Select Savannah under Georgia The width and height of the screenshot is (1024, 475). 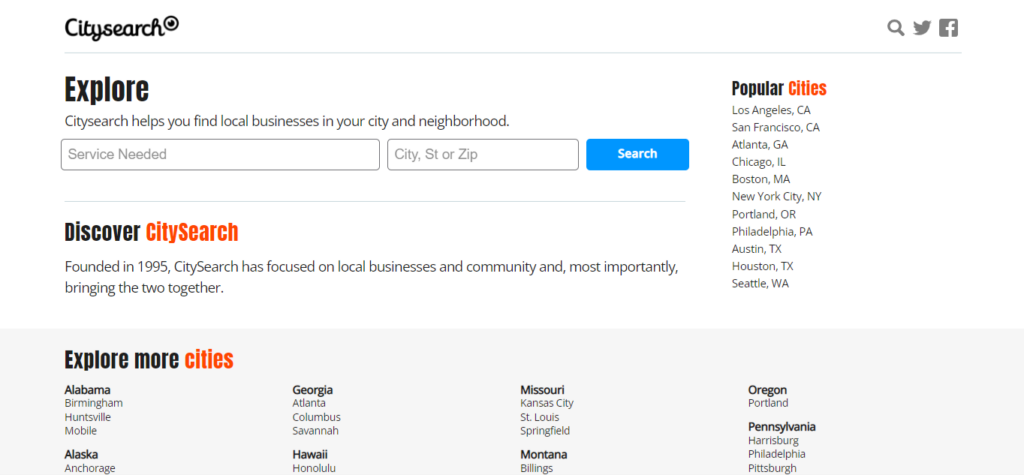point(315,431)
